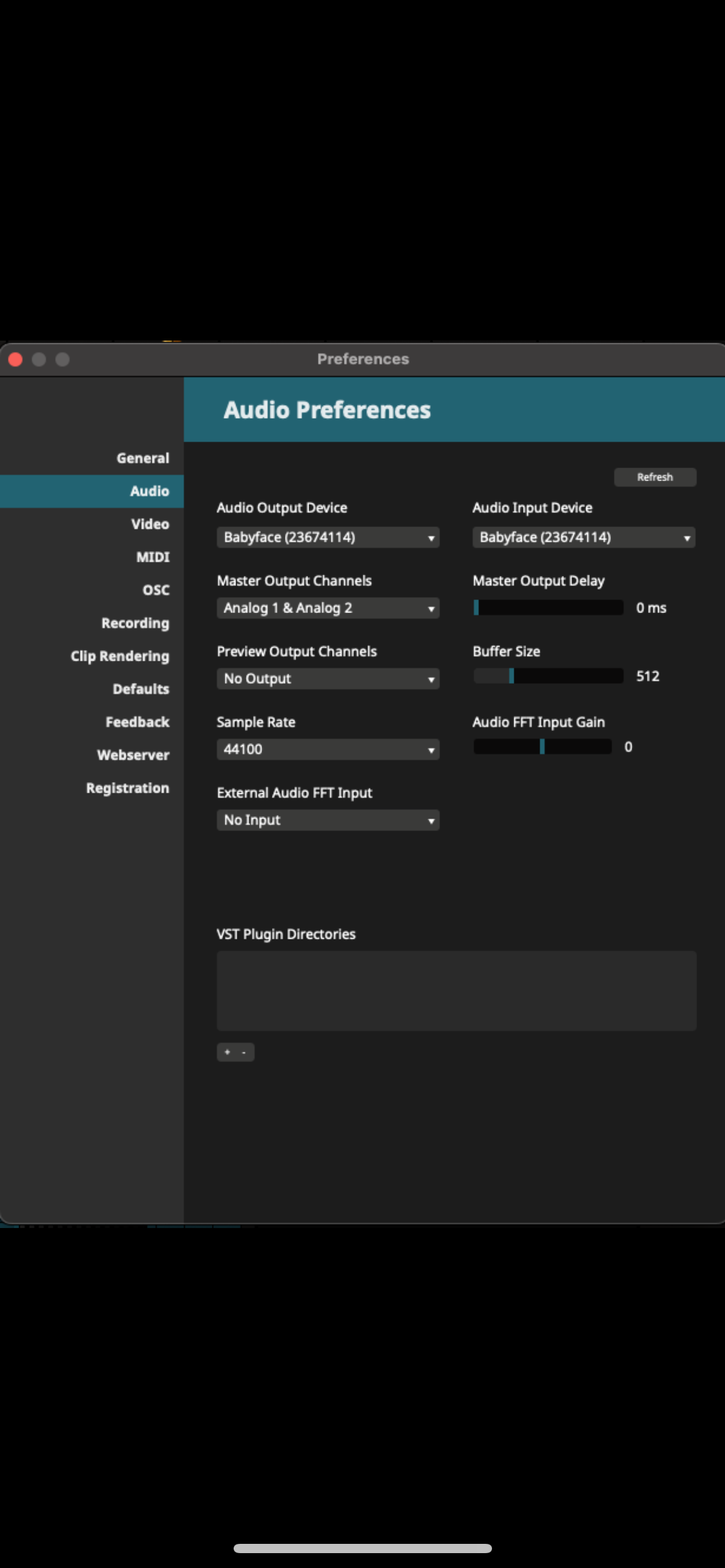Expand the Audio Output Device dropdown
Image resolution: width=725 pixels, height=1568 pixels.
coord(328,537)
